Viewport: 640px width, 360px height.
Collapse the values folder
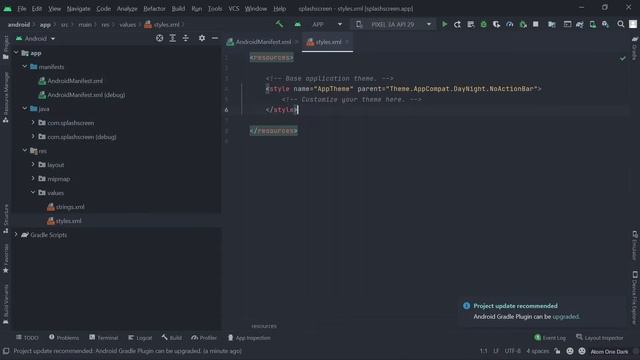(33, 192)
